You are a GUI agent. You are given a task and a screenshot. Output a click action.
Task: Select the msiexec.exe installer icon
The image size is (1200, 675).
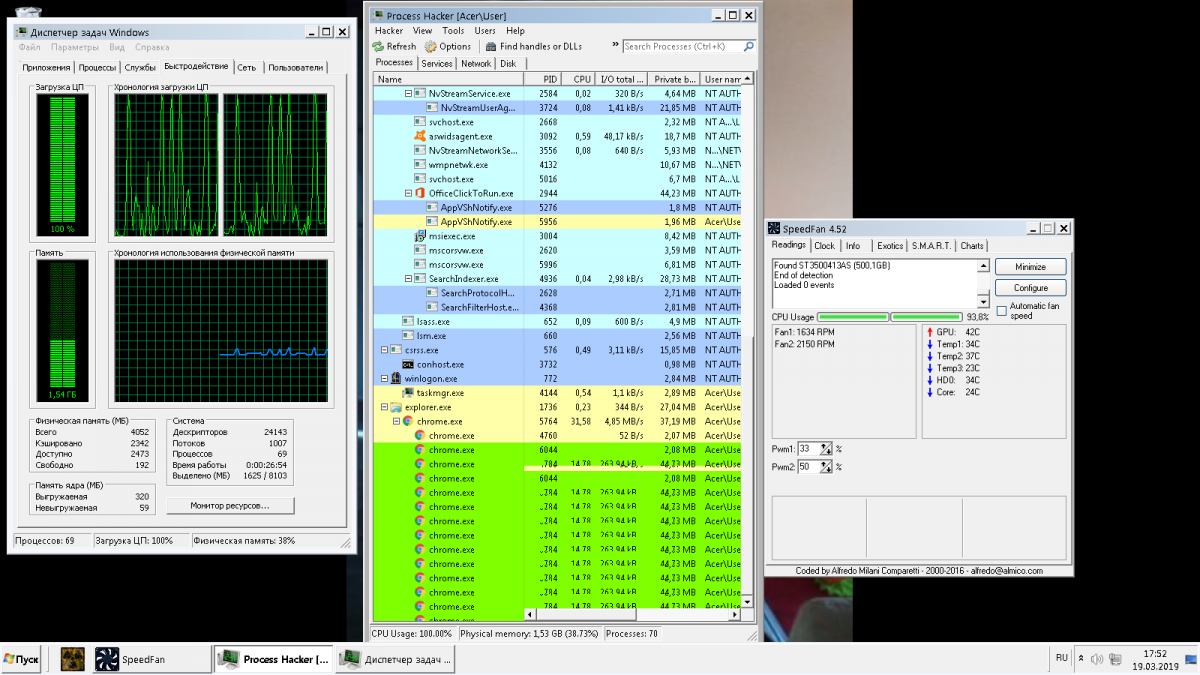tap(420, 236)
